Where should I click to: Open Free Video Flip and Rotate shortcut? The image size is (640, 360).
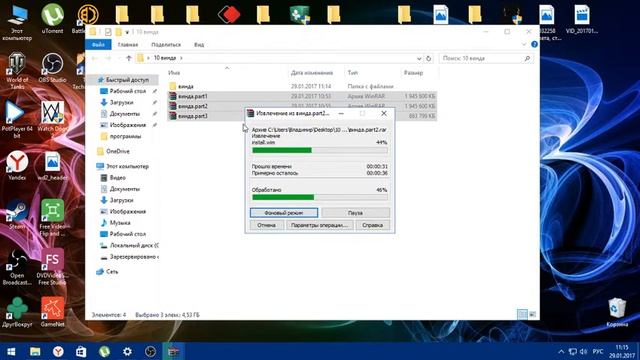point(52,218)
